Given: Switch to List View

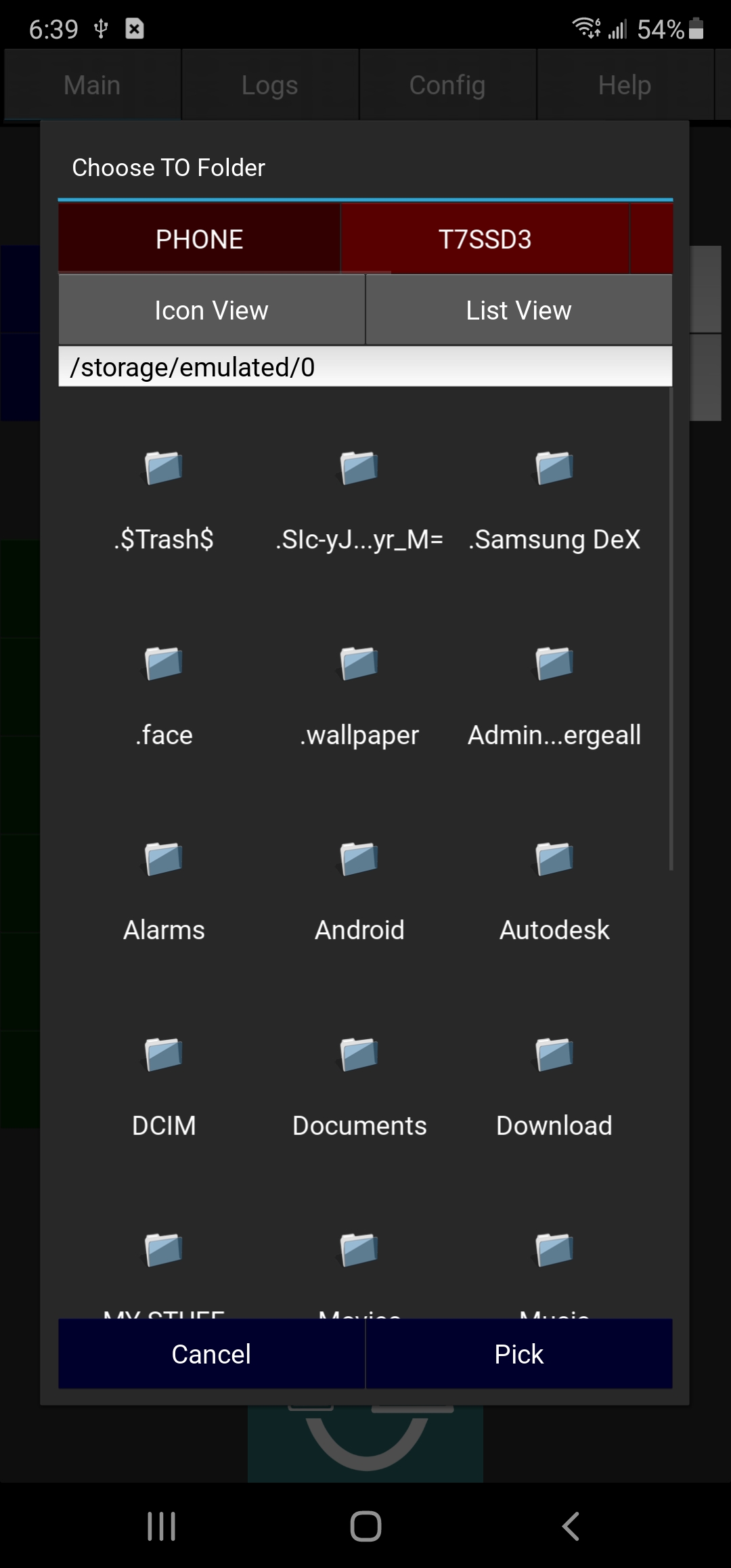Looking at the screenshot, I should [x=518, y=311].
